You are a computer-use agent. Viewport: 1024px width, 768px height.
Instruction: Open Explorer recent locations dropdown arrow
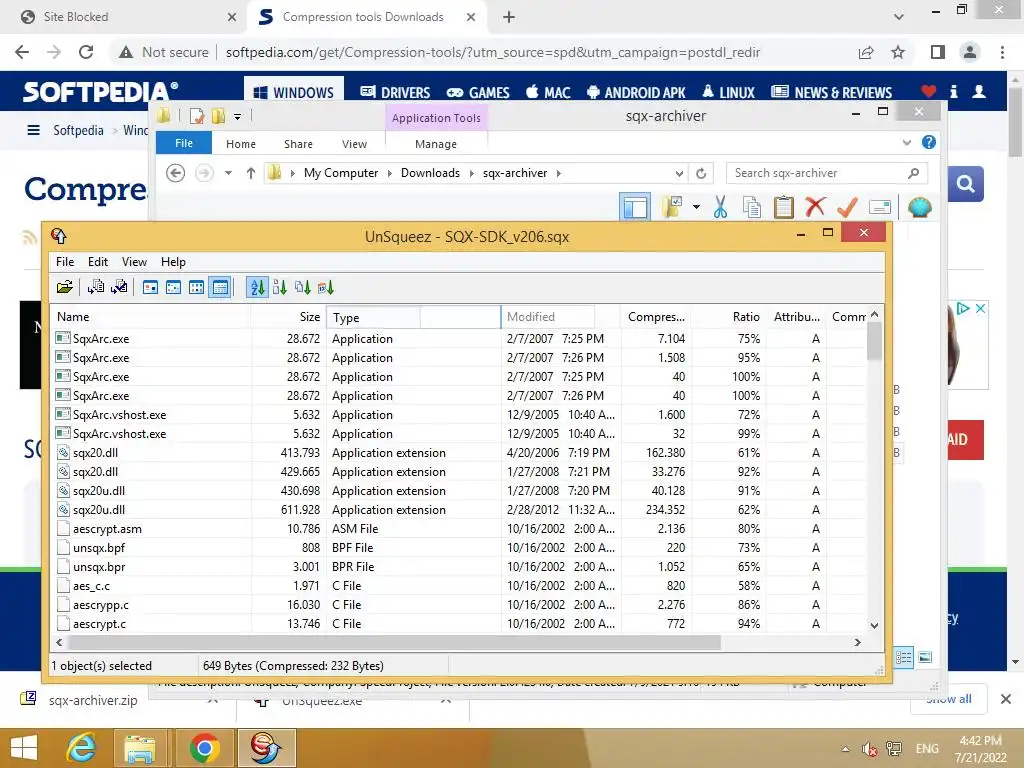228,173
